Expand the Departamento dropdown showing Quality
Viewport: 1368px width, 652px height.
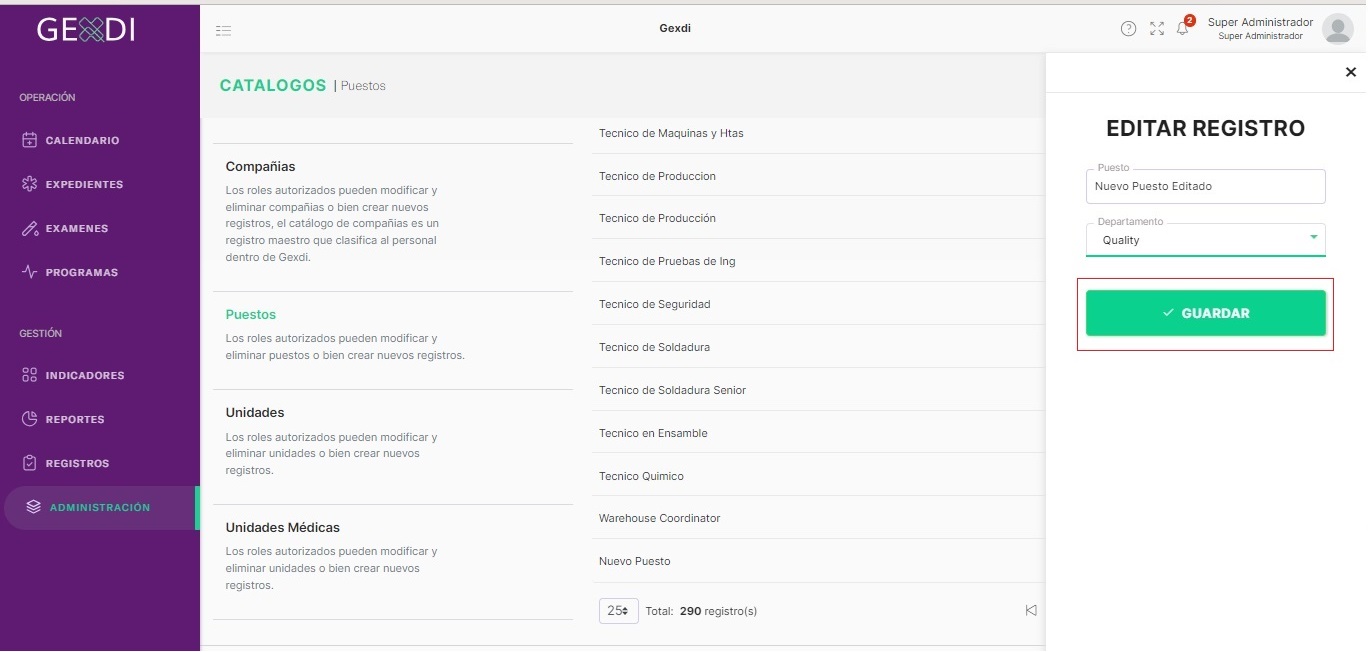(1205, 240)
